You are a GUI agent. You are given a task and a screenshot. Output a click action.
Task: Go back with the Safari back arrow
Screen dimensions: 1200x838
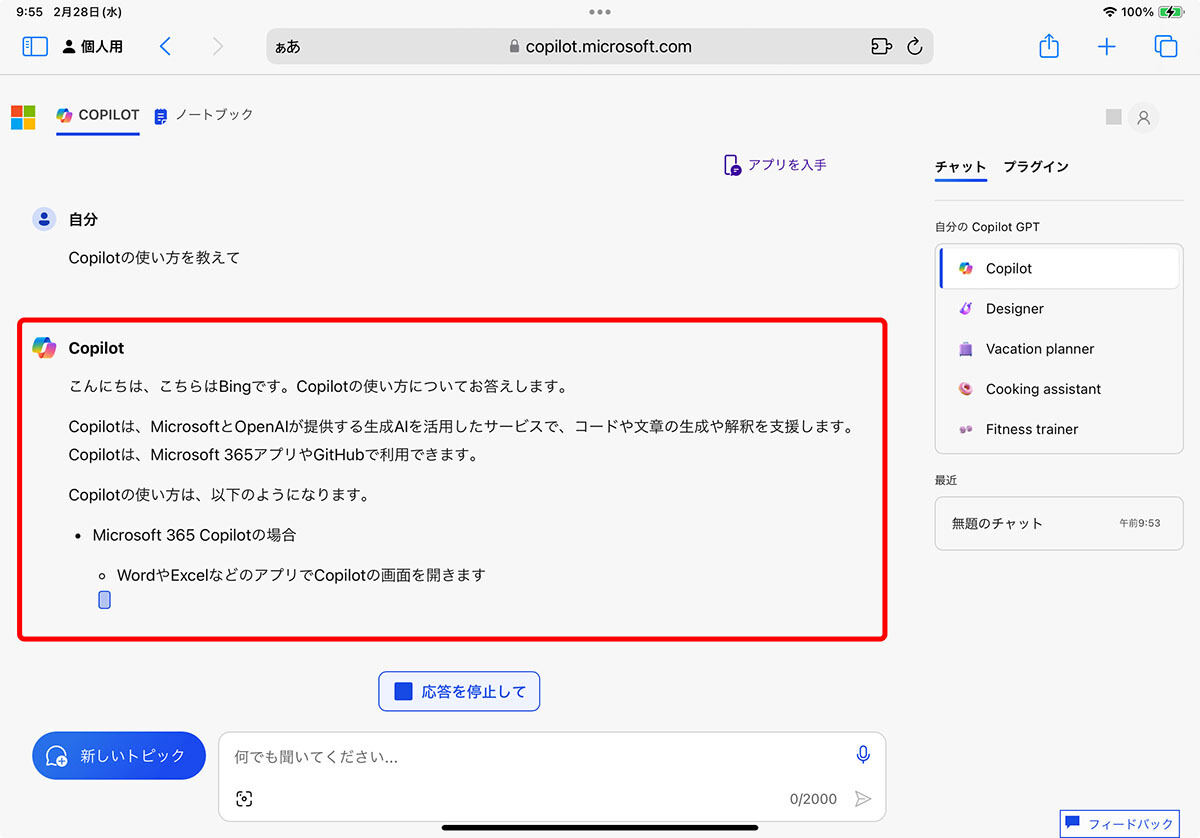(166, 46)
